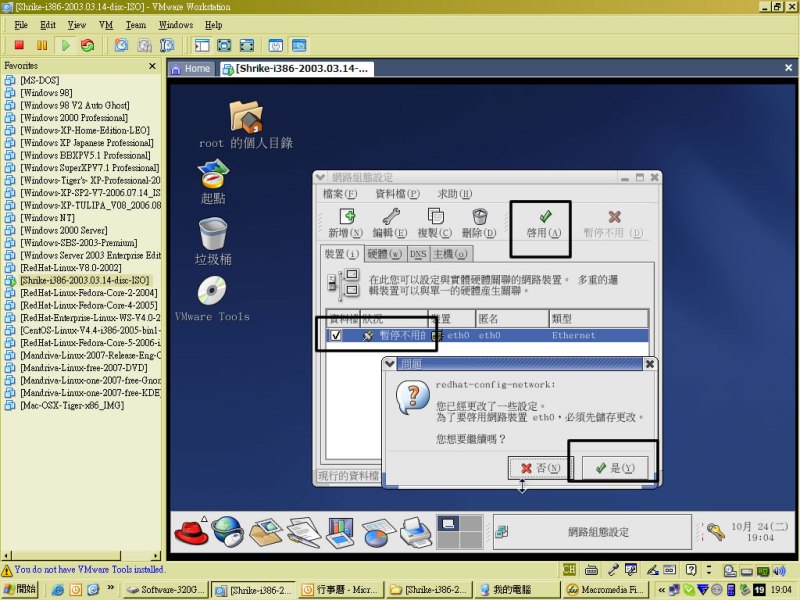Open the View menu in VMware
800x600 pixels.
[77, 25]
